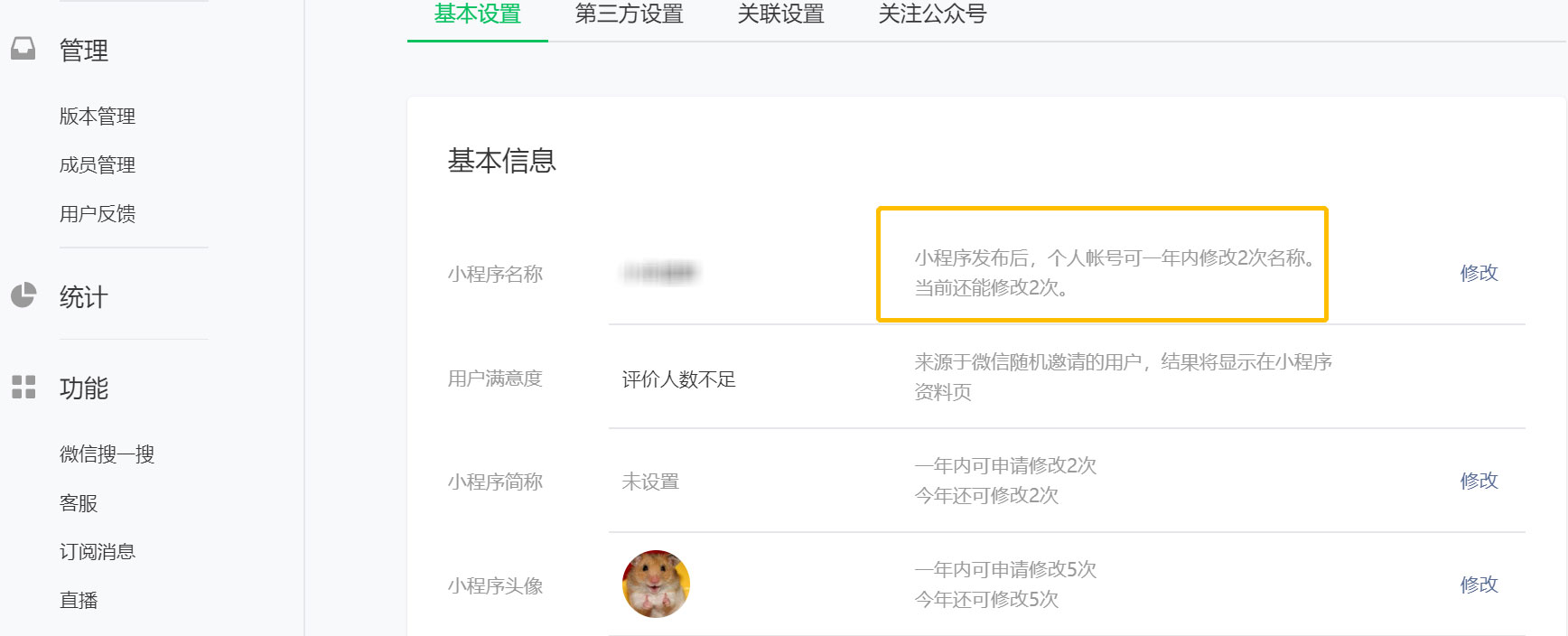Click the hamster mini program avatar
This screenshot has width=1568, height=636.
(x=657, y=585)
